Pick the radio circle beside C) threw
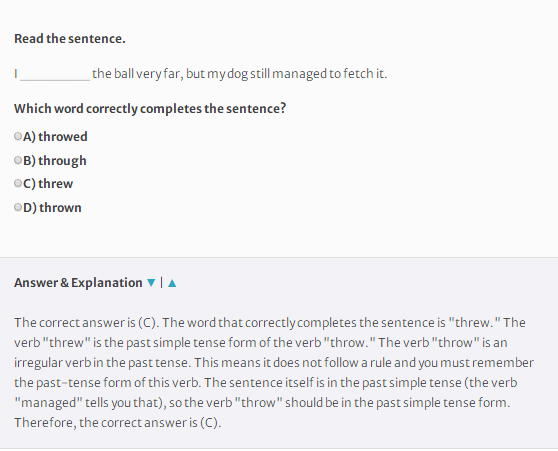 click(18, 183)
